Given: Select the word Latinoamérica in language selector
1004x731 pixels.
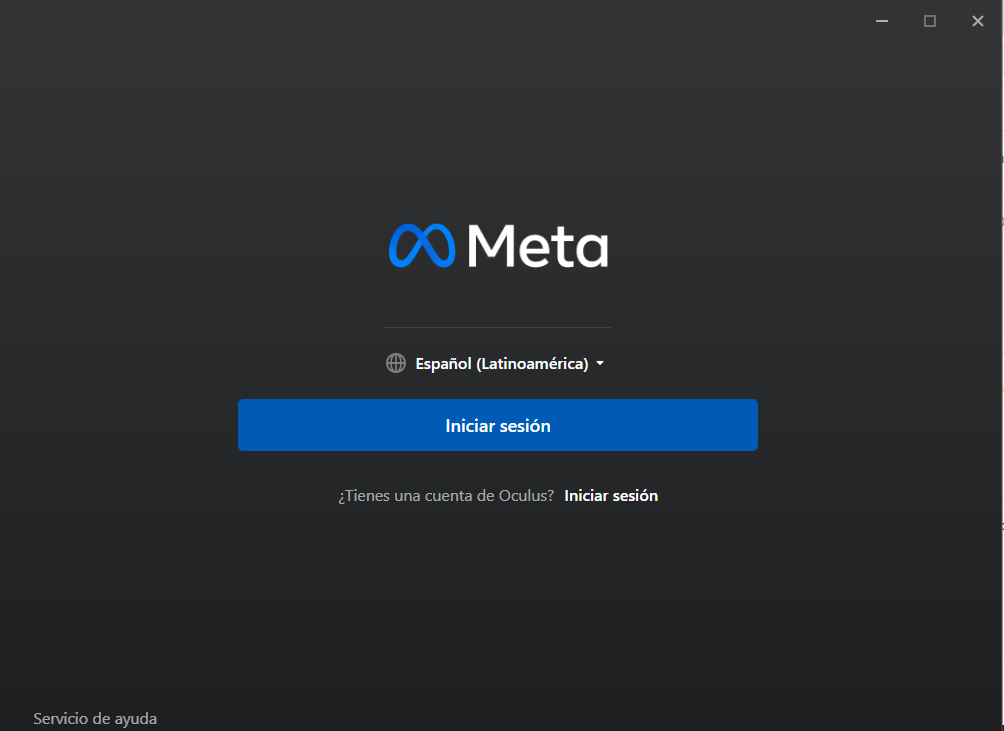Looking at the screenshot, I should point(532,364).
